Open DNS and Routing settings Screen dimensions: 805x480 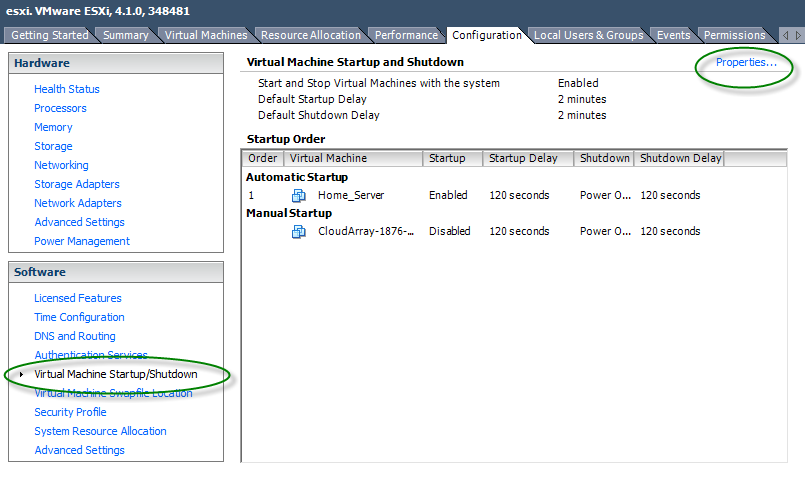75,336
